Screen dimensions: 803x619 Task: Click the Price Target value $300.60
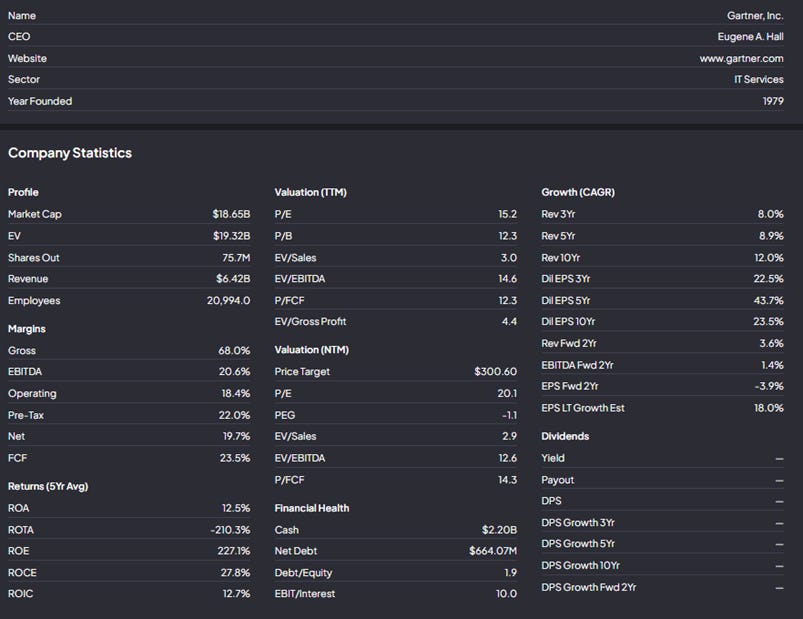(496, 372)
